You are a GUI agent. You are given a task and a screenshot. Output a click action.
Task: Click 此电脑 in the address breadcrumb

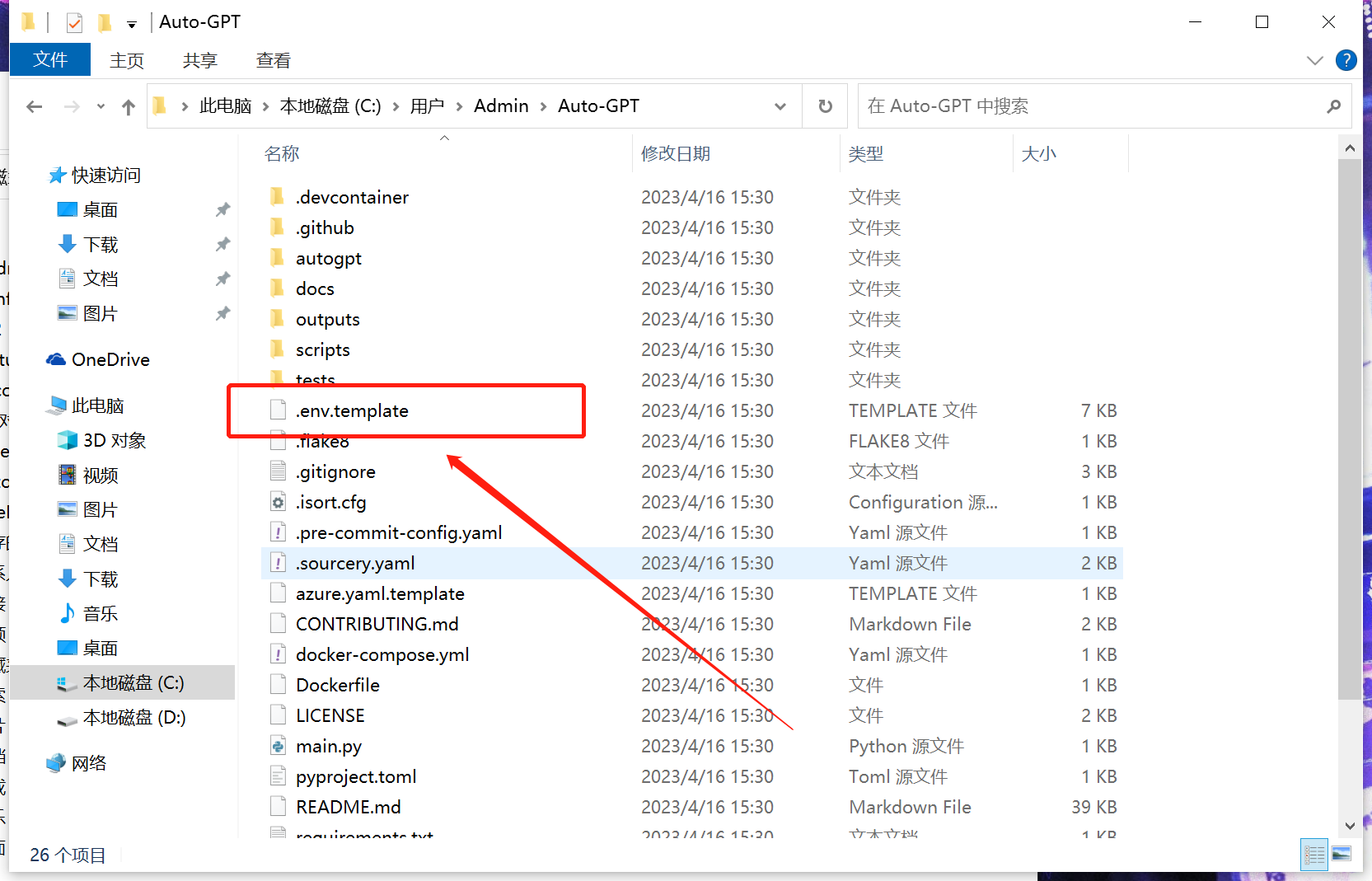coord(226,106)
